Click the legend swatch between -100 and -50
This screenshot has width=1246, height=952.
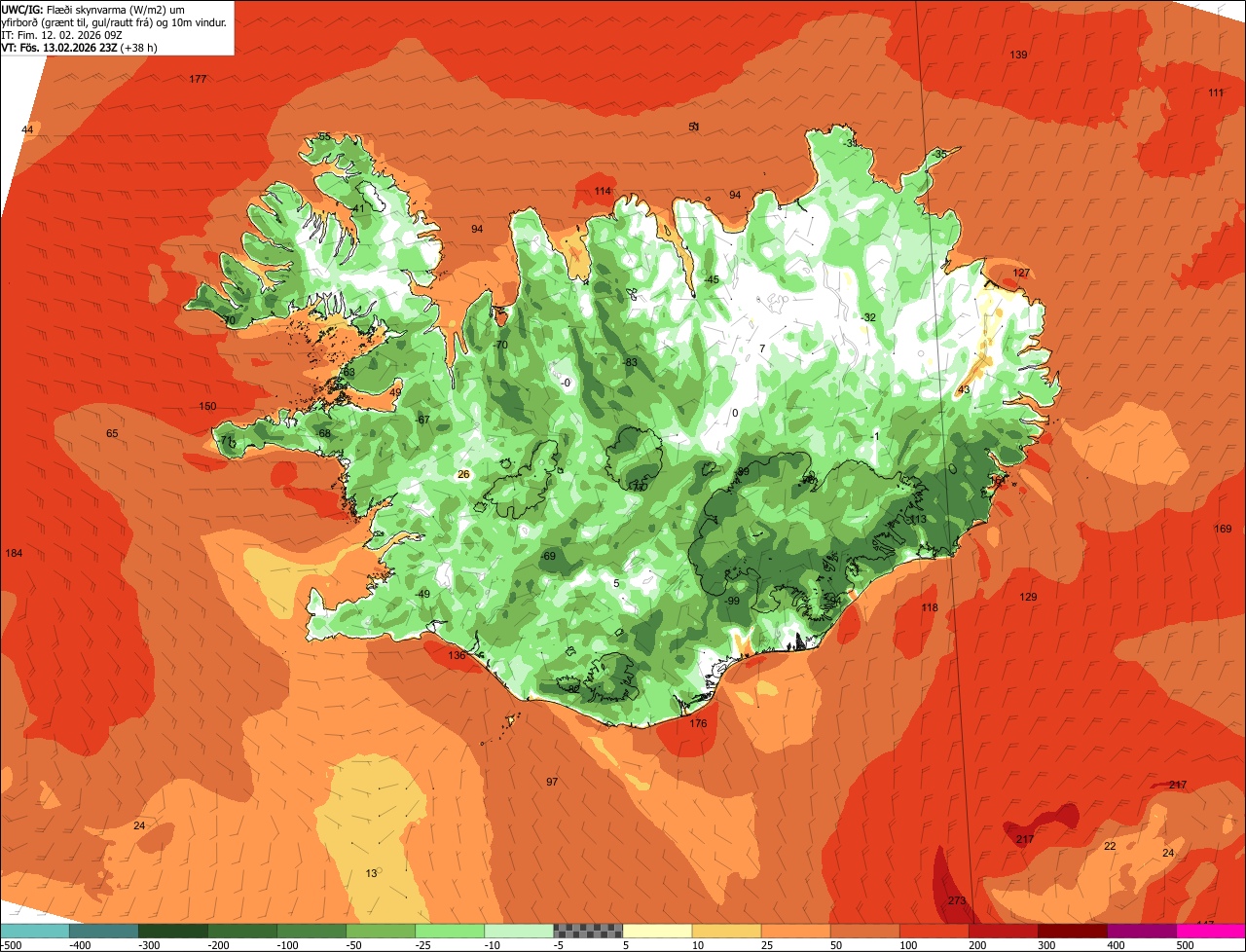tap(311, 931)
